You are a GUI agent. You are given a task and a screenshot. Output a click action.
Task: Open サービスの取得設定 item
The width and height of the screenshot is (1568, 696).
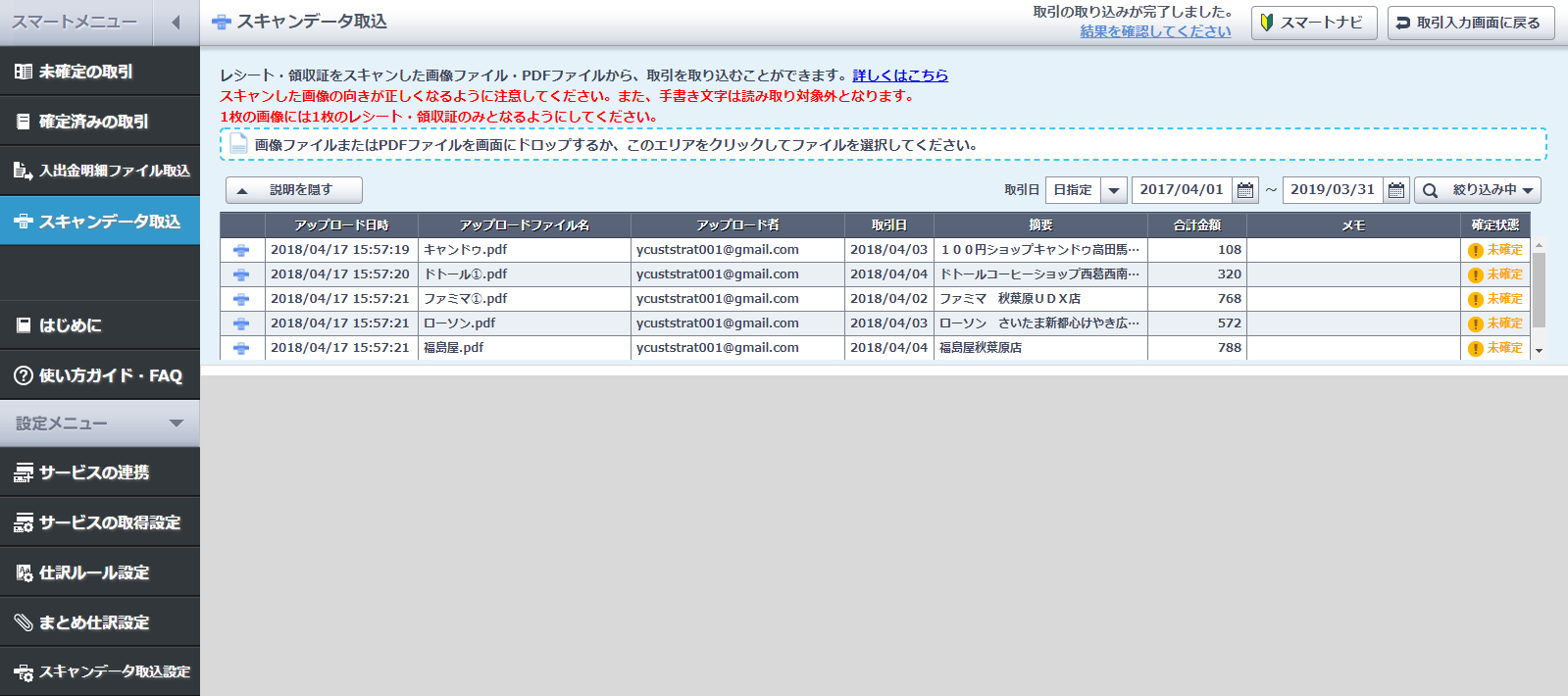click(100, 522)
